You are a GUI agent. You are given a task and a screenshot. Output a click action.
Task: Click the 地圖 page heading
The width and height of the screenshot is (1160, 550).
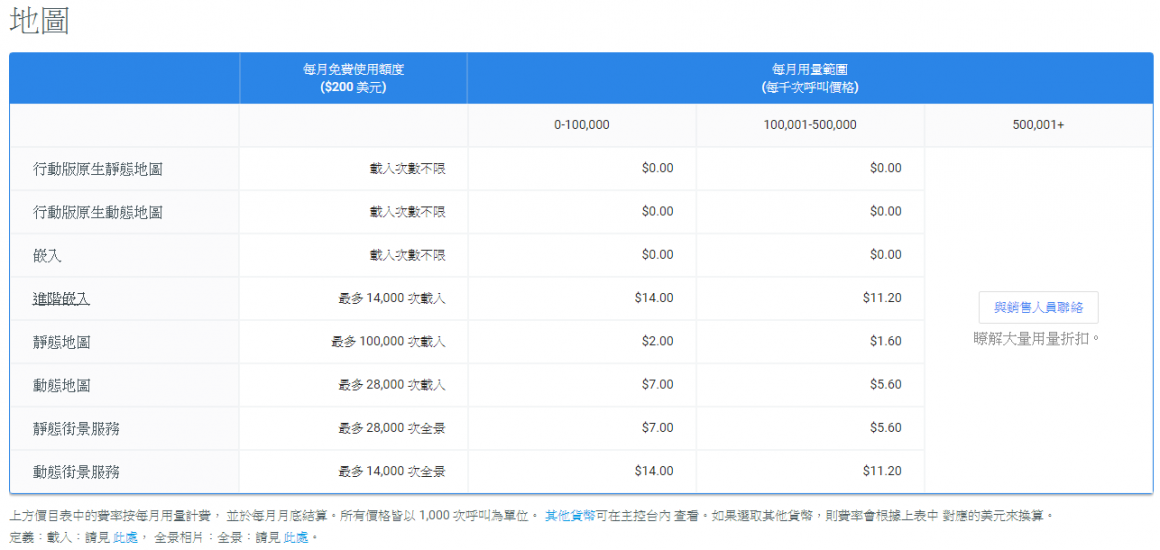40,22
